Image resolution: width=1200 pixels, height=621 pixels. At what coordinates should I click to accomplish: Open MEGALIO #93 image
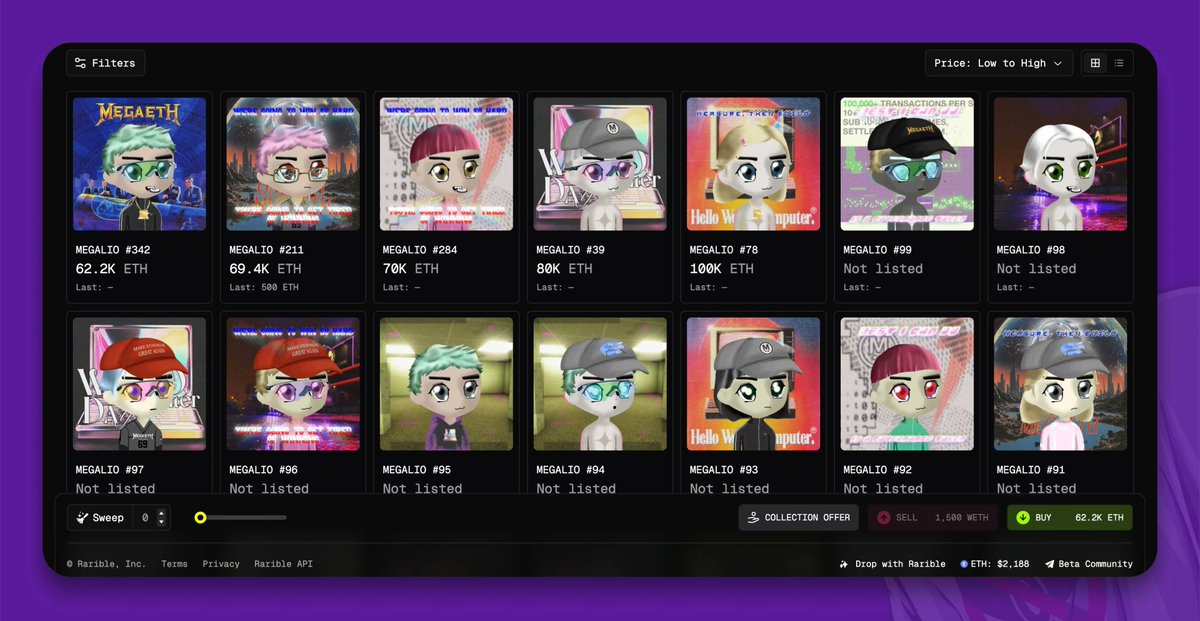(754, 384)
